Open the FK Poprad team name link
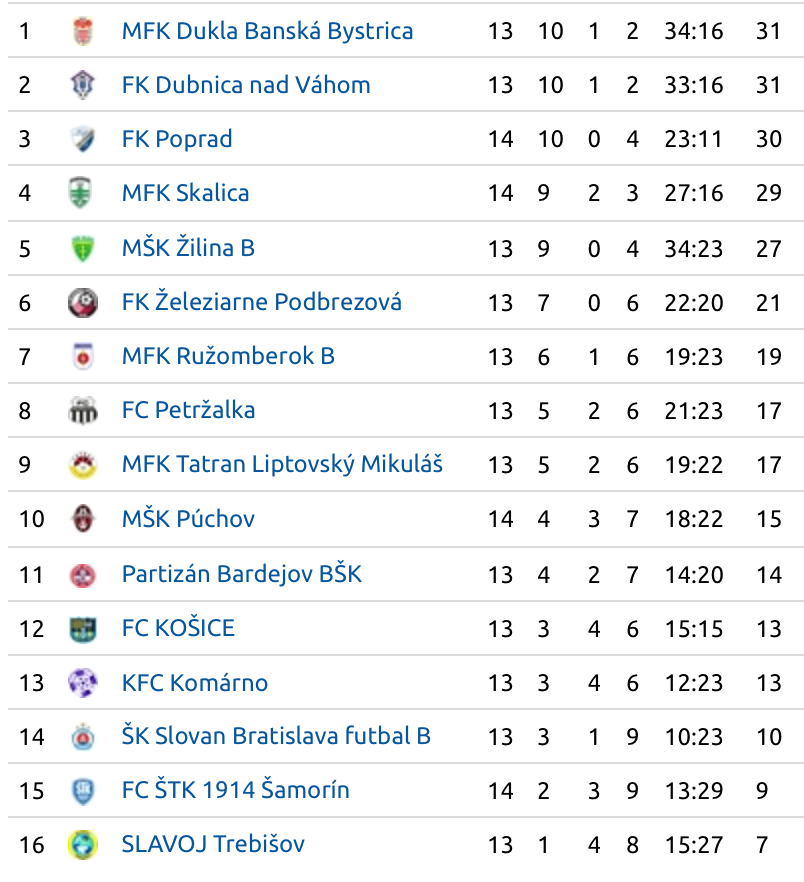This screenshot has width=804, height=882. click(177, 139)
